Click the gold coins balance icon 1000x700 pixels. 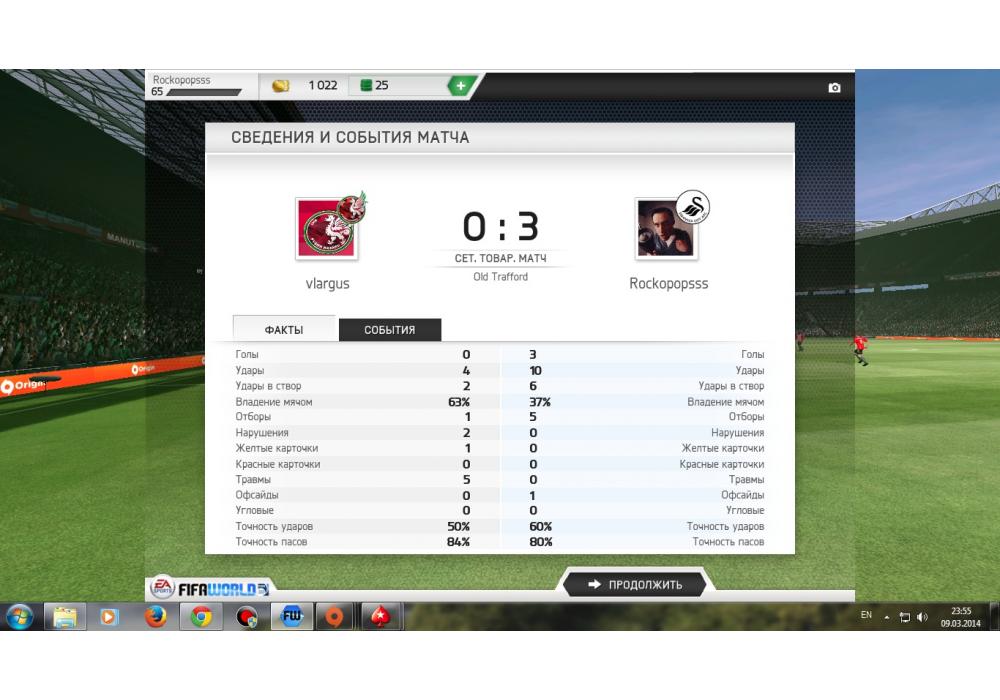click(281, 85)
